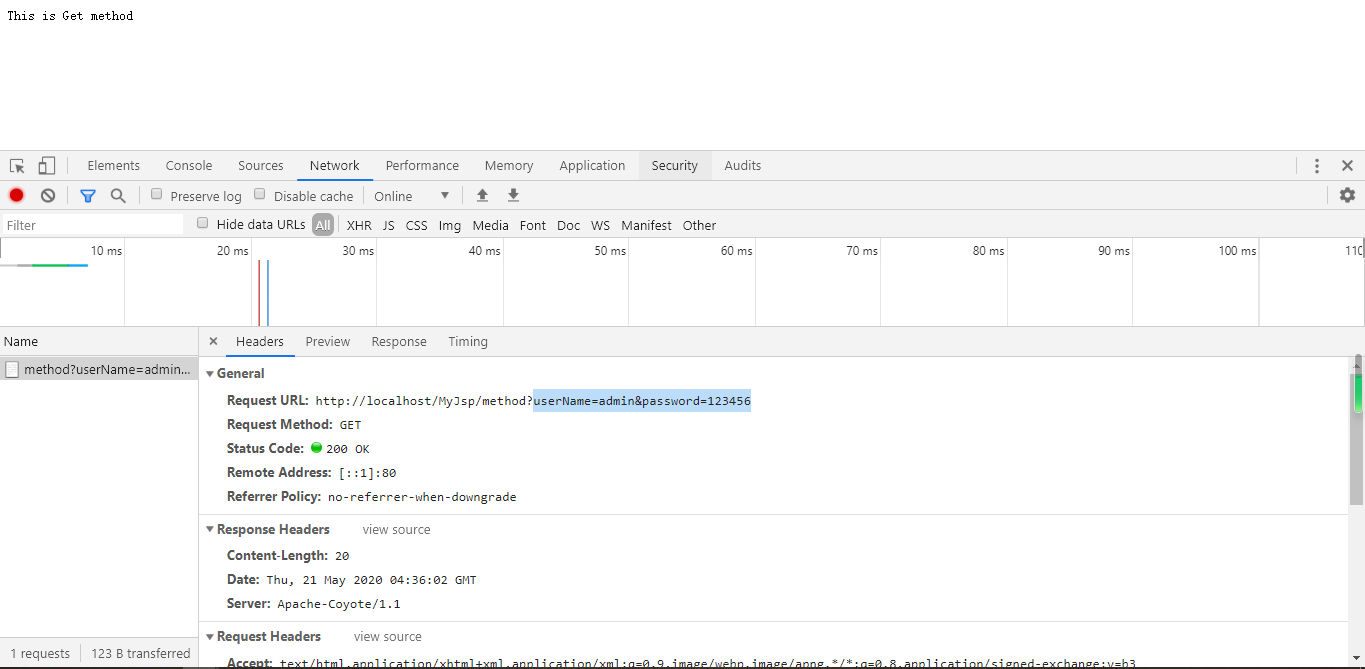Open the Memory tab
This screenshot has height=669, width=1365.
(x=509, y=166)
